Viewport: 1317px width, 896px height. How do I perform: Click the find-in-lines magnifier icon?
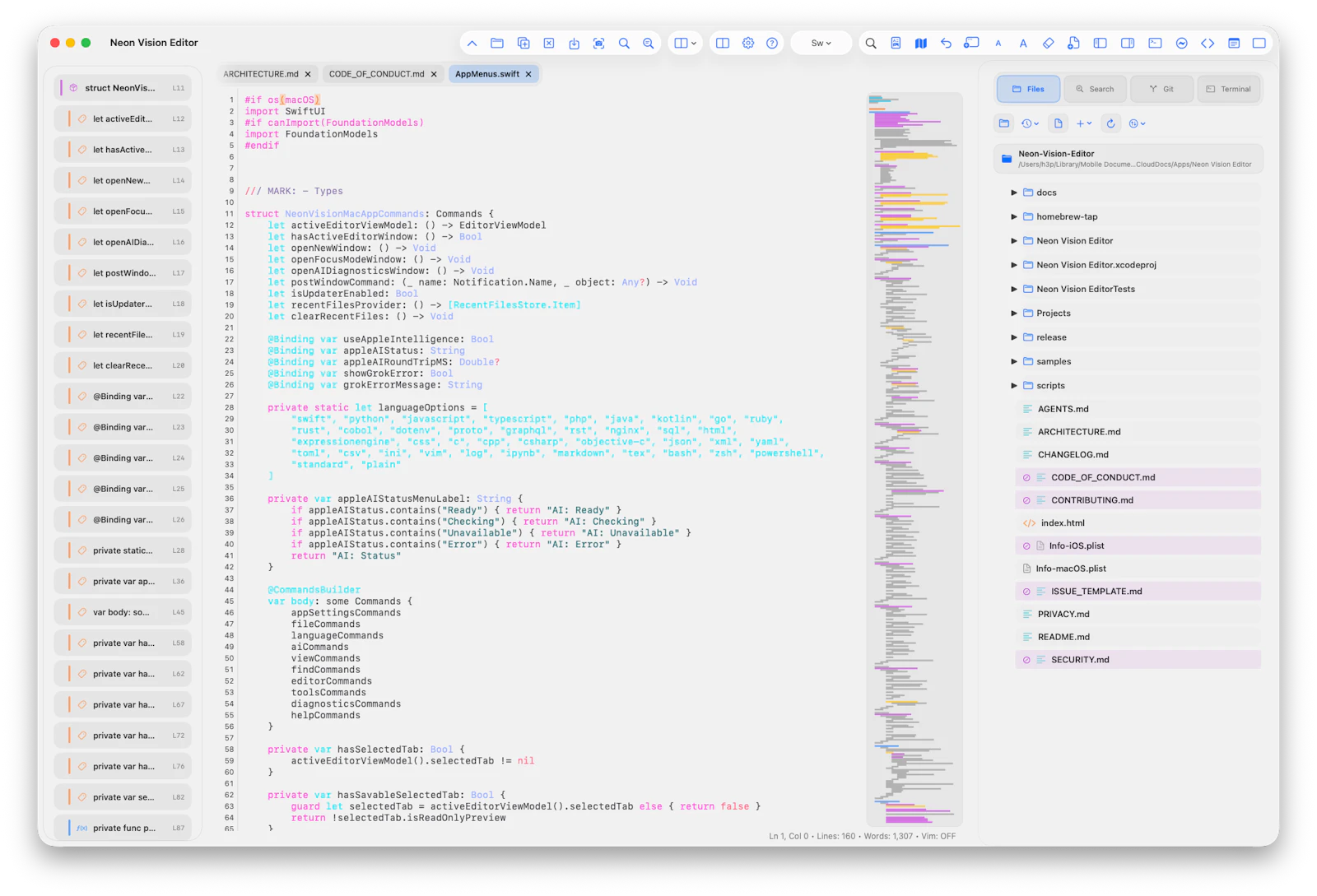[649, 44]
